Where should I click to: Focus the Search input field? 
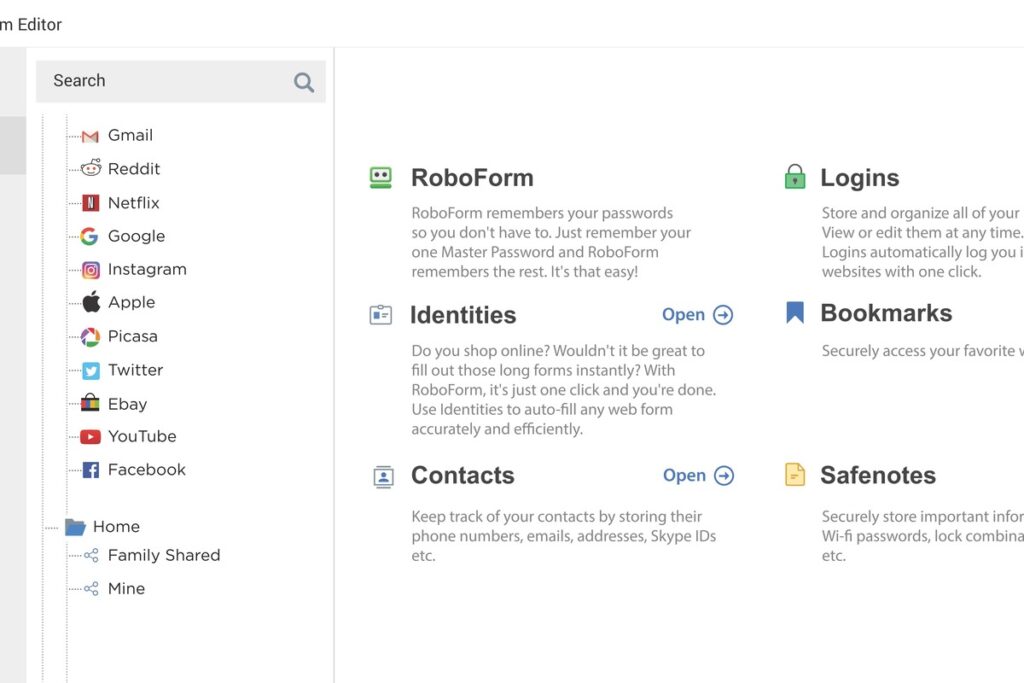[181, 82]
